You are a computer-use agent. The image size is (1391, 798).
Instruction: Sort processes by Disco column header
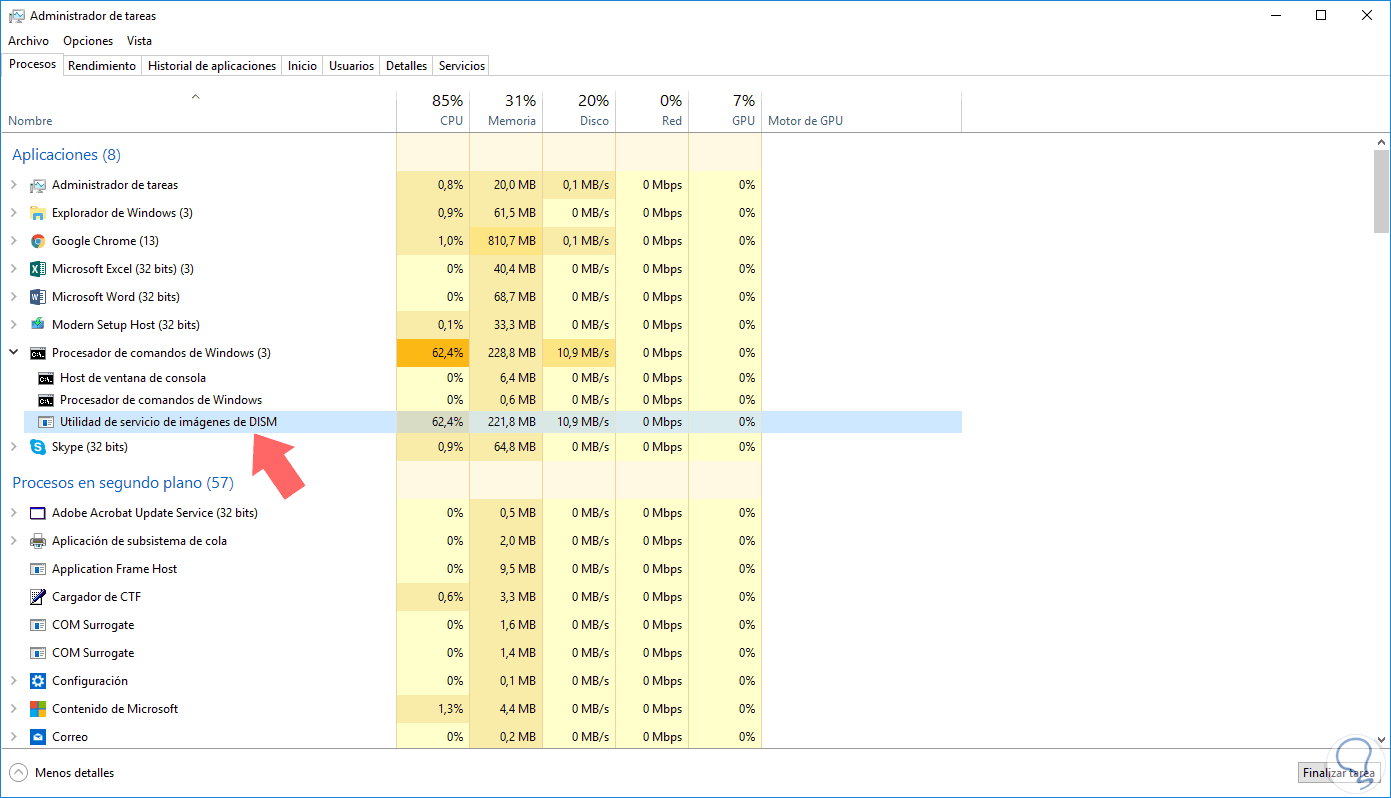pos(579,111)
